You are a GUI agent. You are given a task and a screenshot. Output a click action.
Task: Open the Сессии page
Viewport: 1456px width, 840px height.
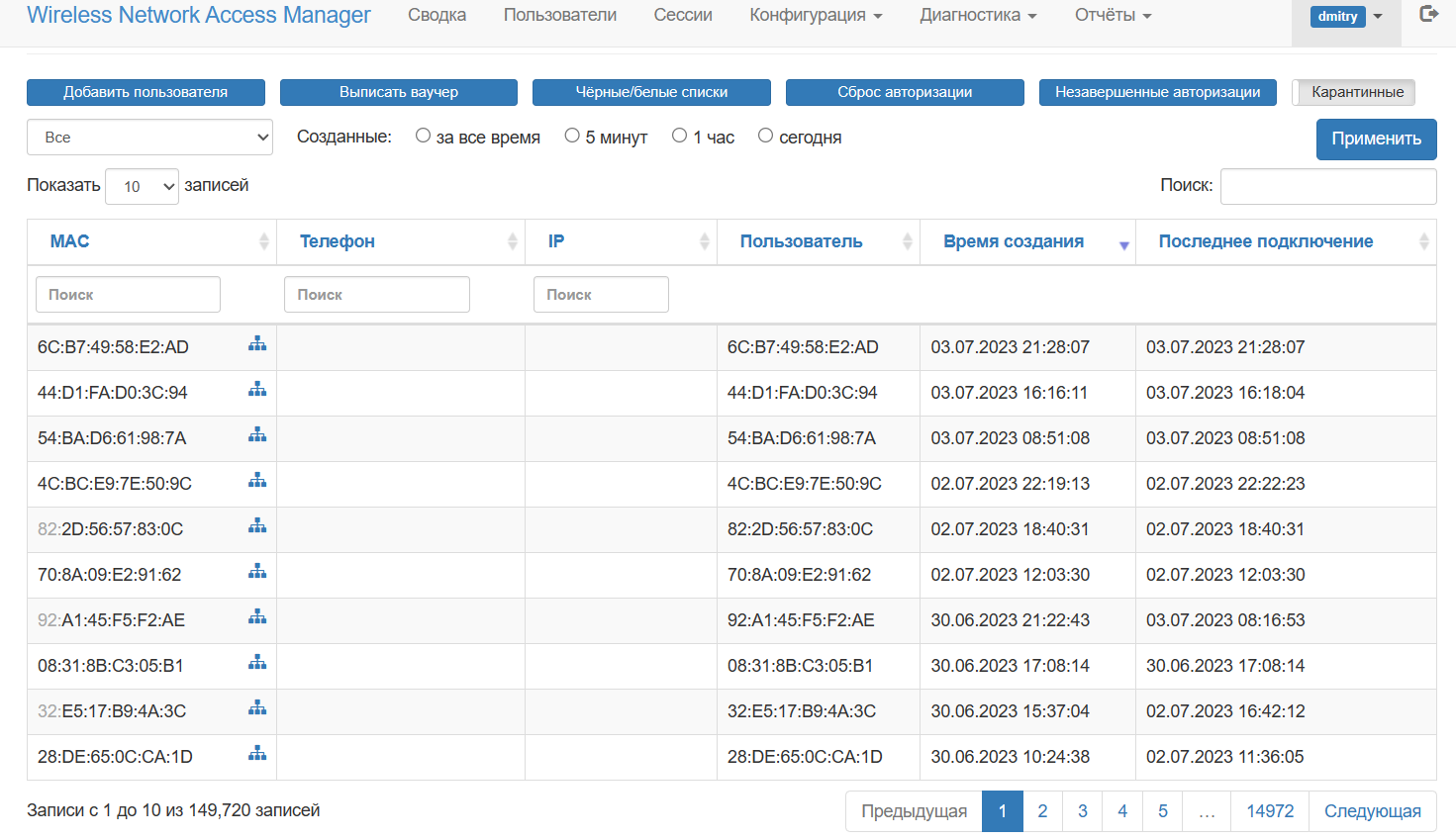click(x=683, y=16)
